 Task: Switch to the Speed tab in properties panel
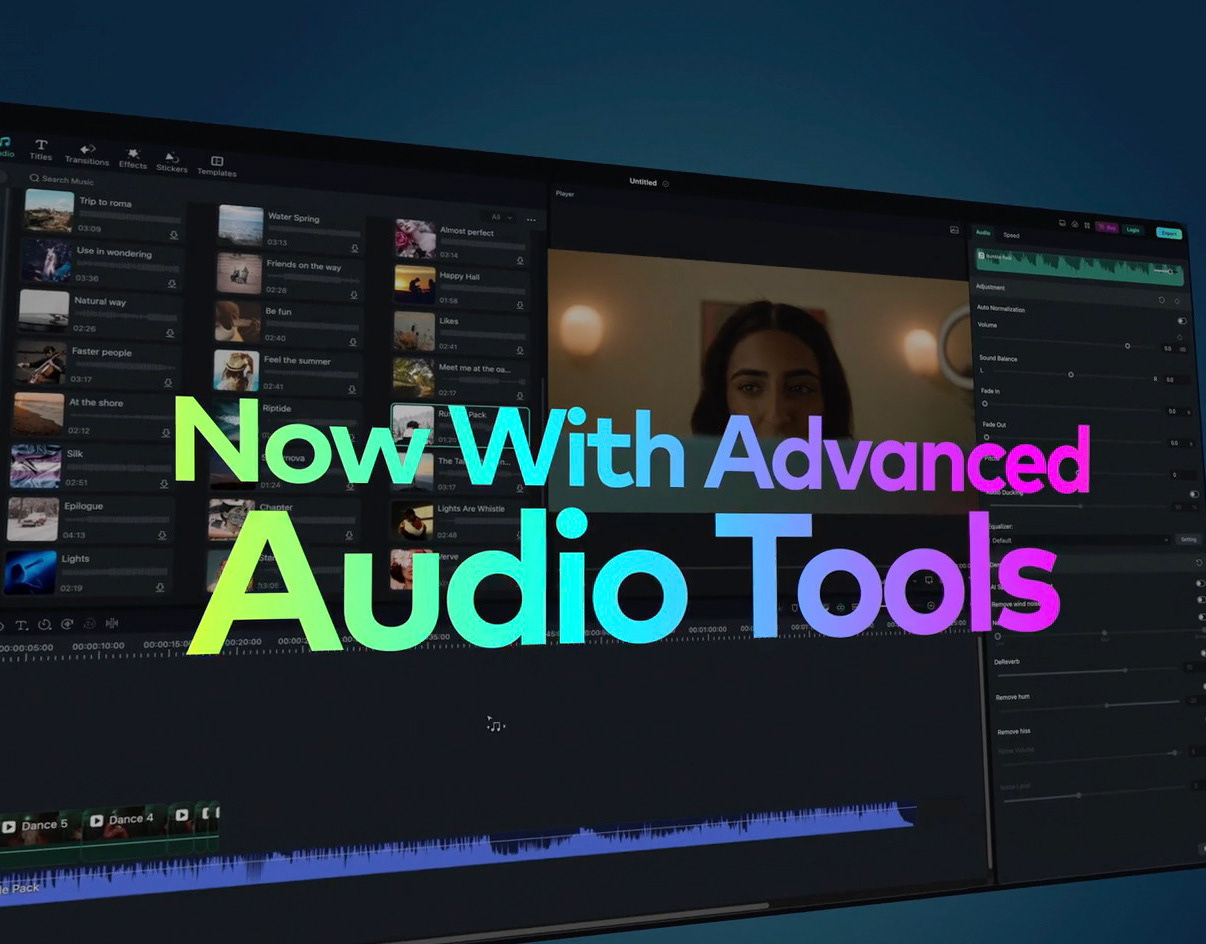1011,235
